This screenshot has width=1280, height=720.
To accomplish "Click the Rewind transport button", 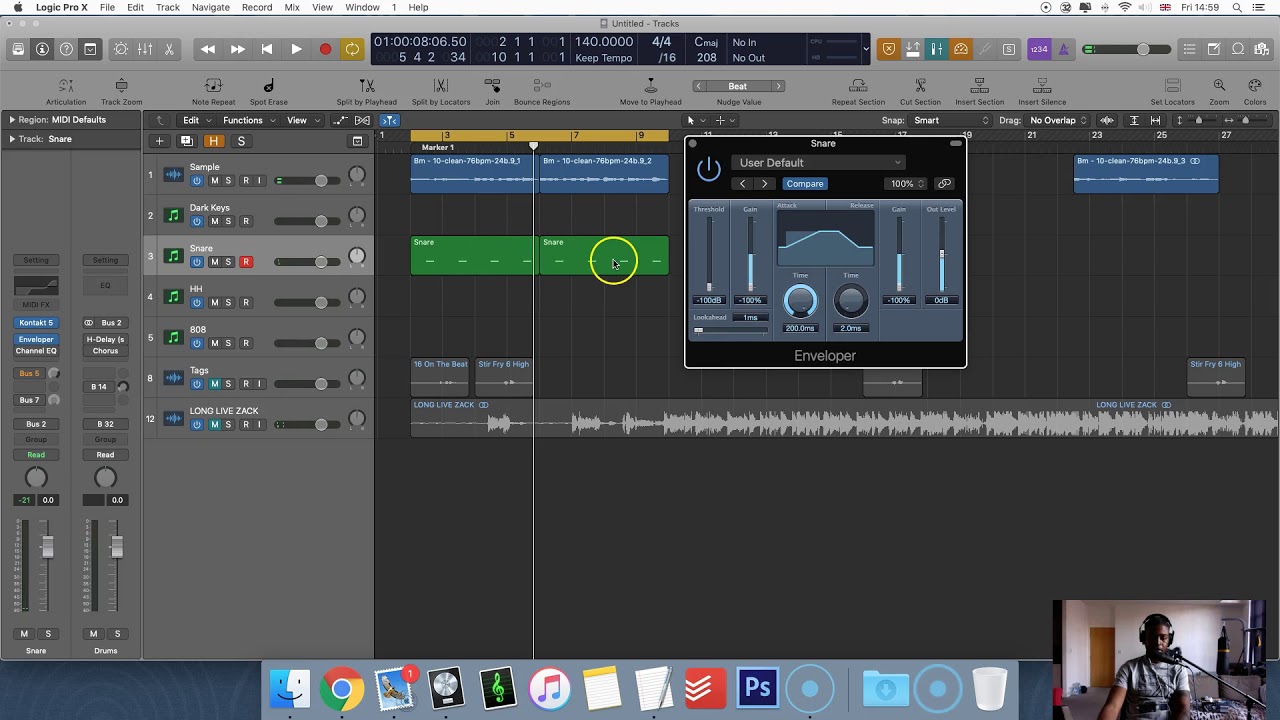I will tap(208, 49).
